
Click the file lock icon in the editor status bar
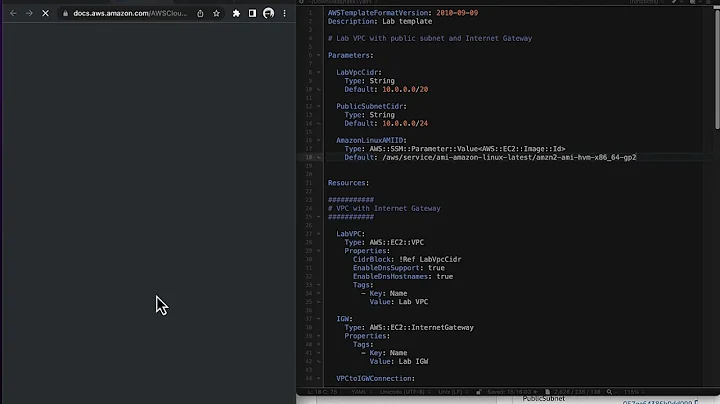(479, 392)
